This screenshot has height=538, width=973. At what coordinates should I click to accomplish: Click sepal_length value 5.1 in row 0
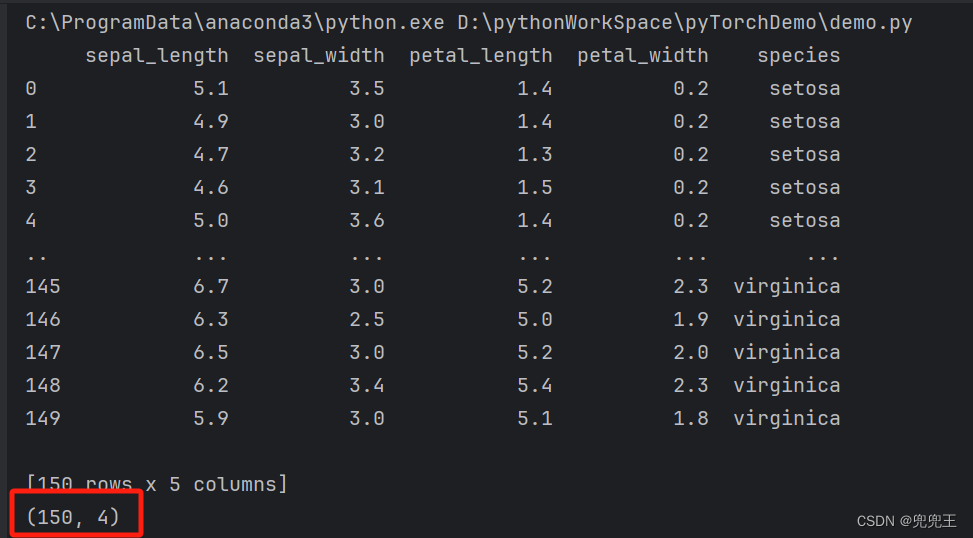coord(211,89)
